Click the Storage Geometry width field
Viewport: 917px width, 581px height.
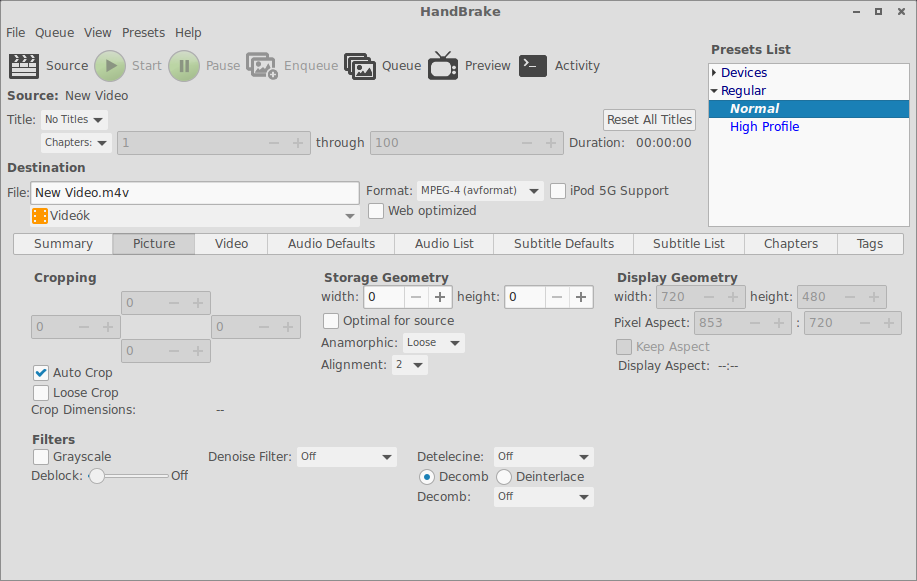[384, 297]
